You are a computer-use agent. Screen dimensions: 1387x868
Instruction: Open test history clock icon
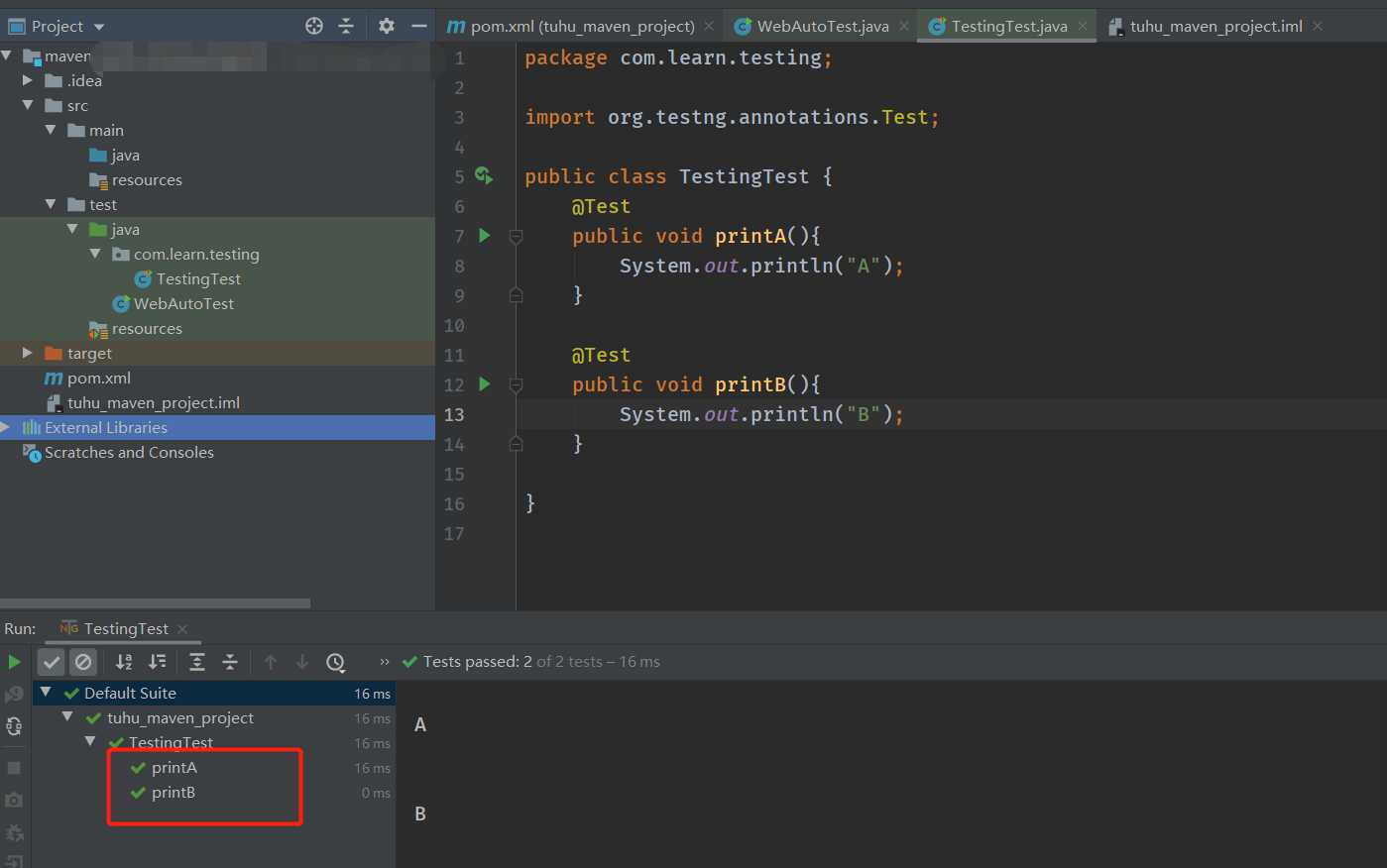[336, 662]
